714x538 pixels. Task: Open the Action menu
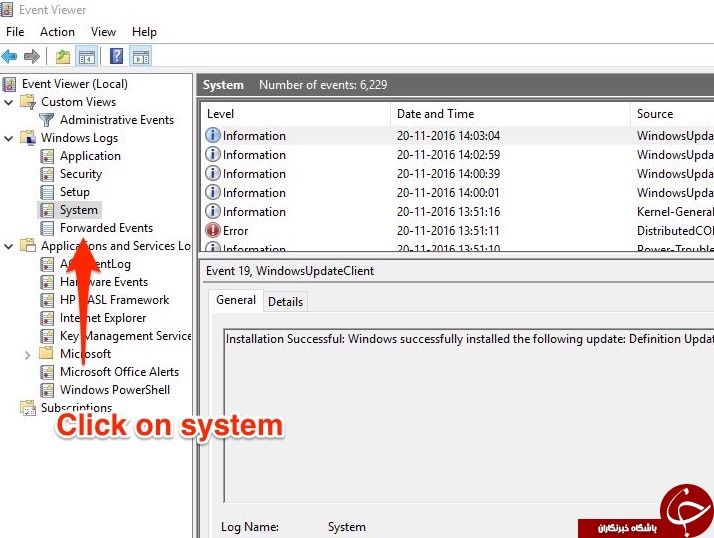click(x=57, y=32)
